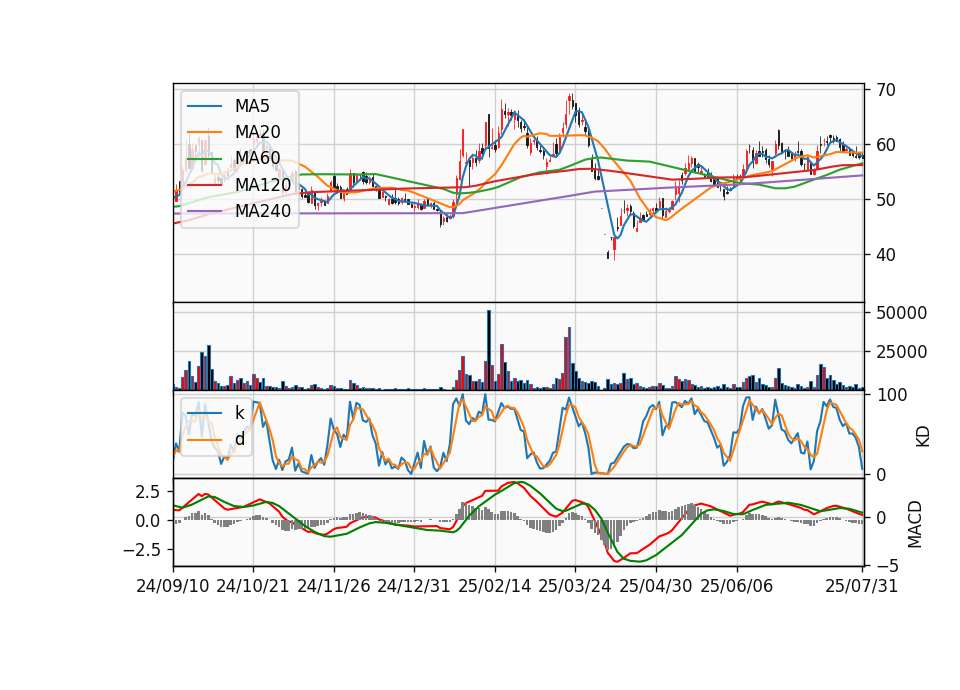
Task: Click the purple MA240 legend line
Action: tap(204, 211)
